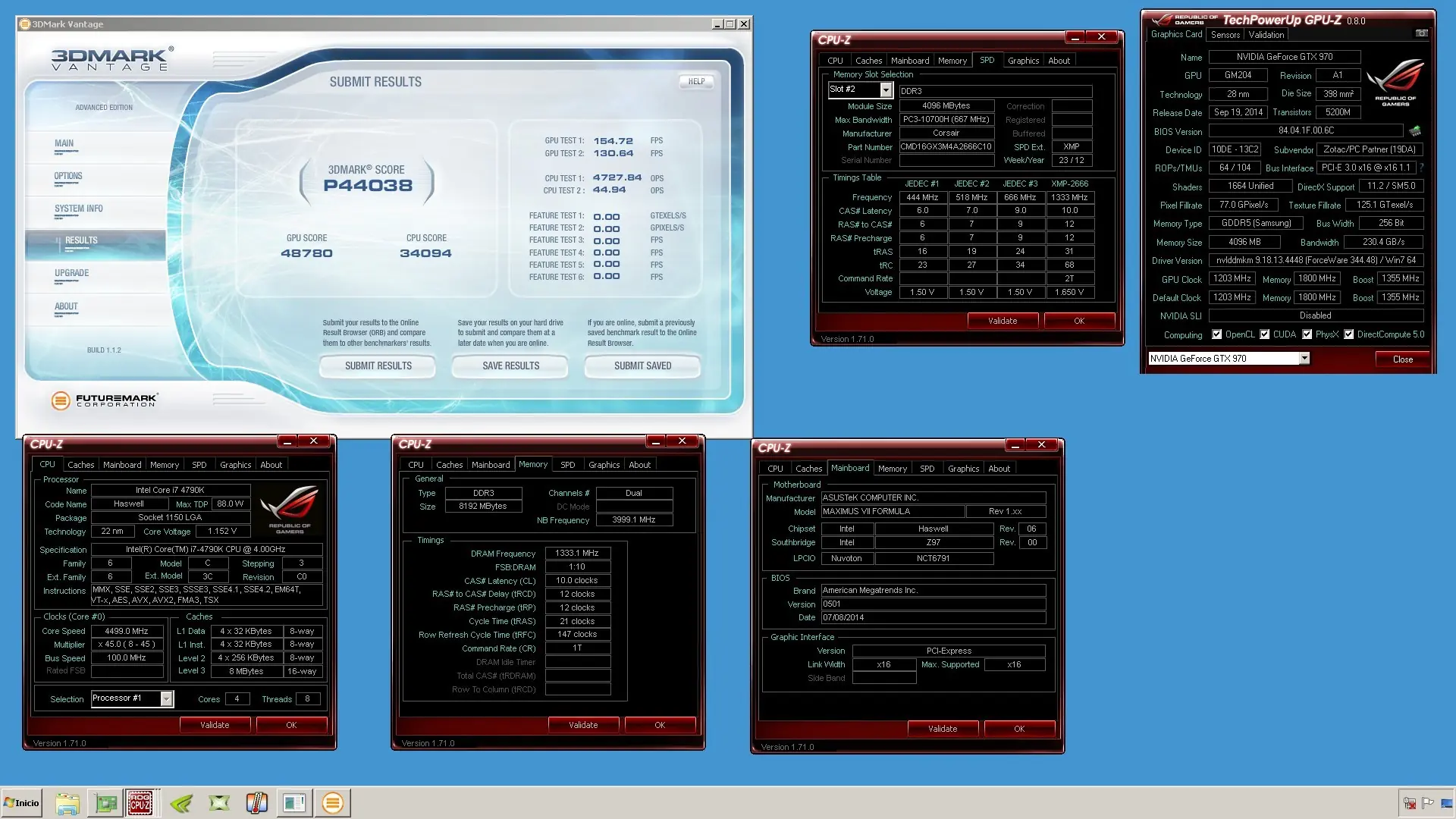Toggle DirectCompute 5.0 checkbox
The image size is (1456, 819).
pos(1349,334)
